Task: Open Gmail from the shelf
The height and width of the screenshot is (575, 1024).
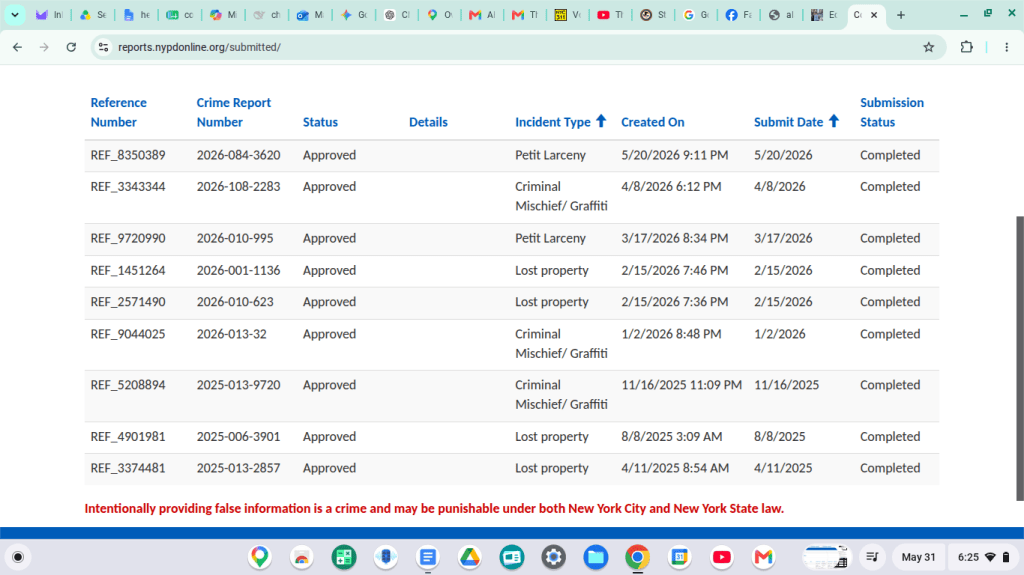Action: point(763,557)
